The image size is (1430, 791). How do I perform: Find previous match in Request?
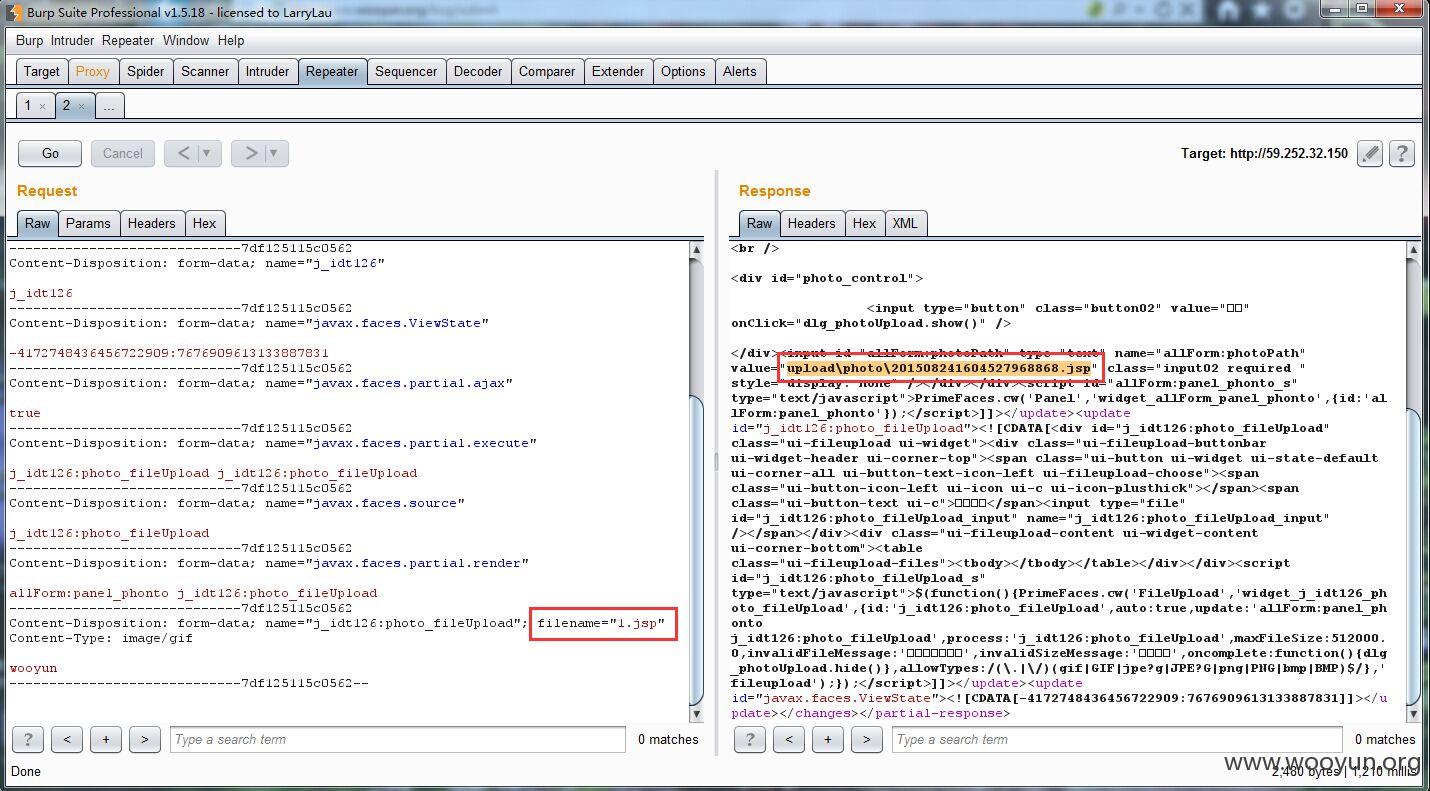(x=67, y=739)
